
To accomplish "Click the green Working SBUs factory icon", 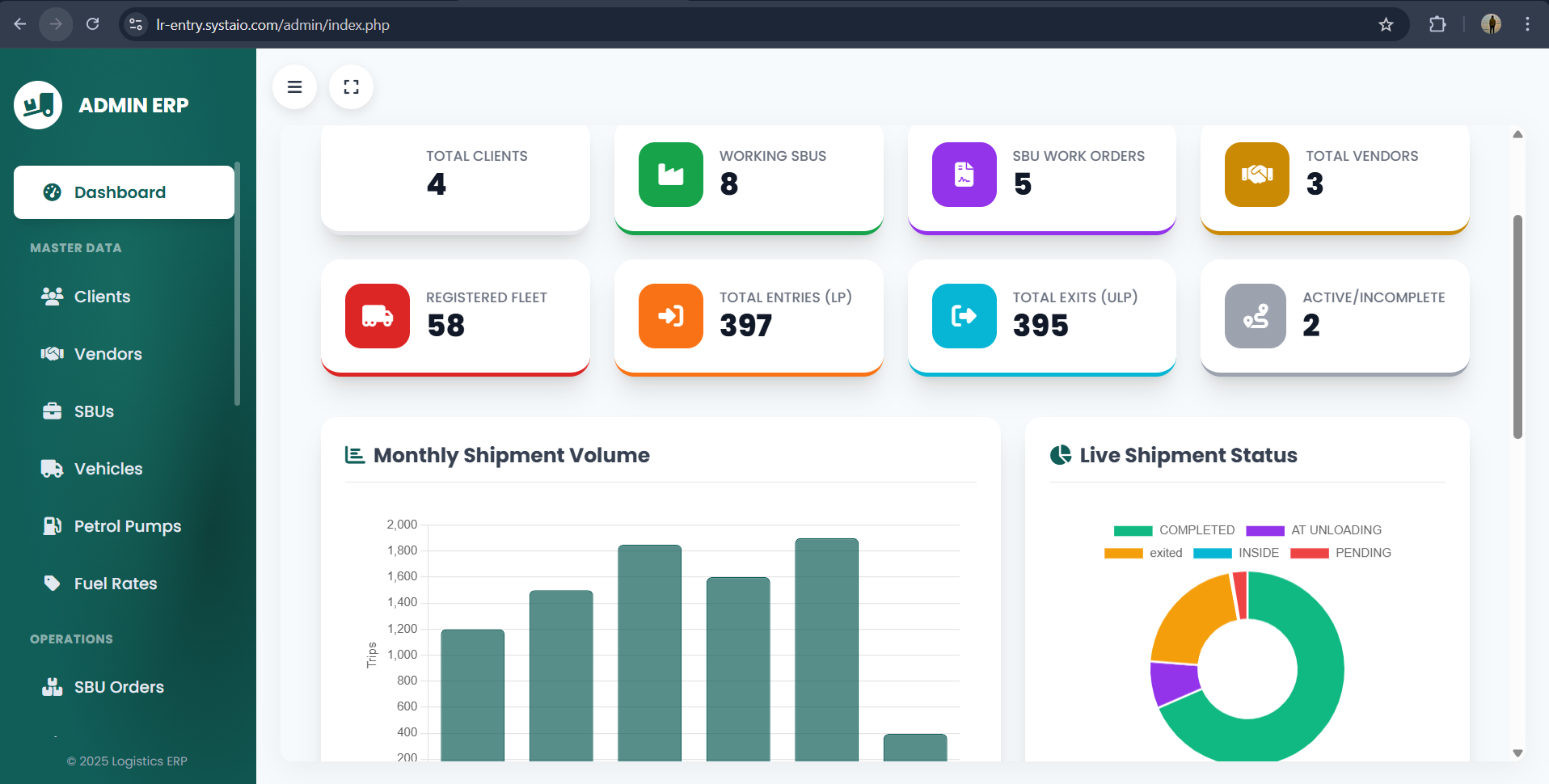I will click(670, 175).
